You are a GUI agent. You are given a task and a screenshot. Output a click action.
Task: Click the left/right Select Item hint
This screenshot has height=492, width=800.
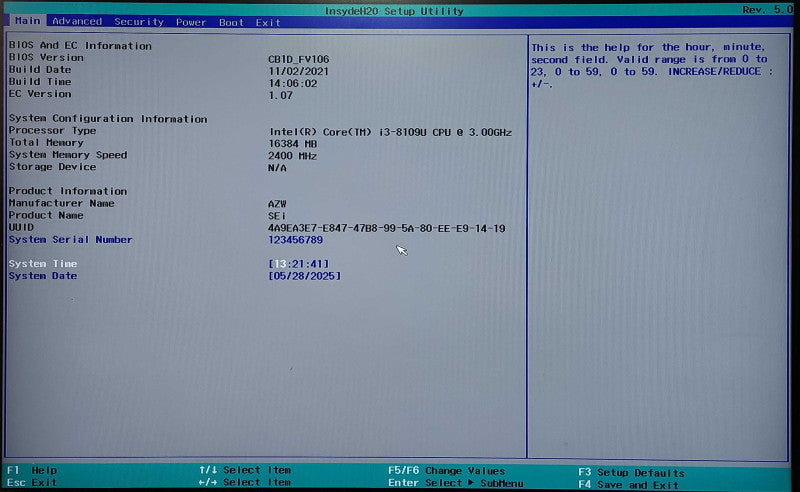point(245,482)
